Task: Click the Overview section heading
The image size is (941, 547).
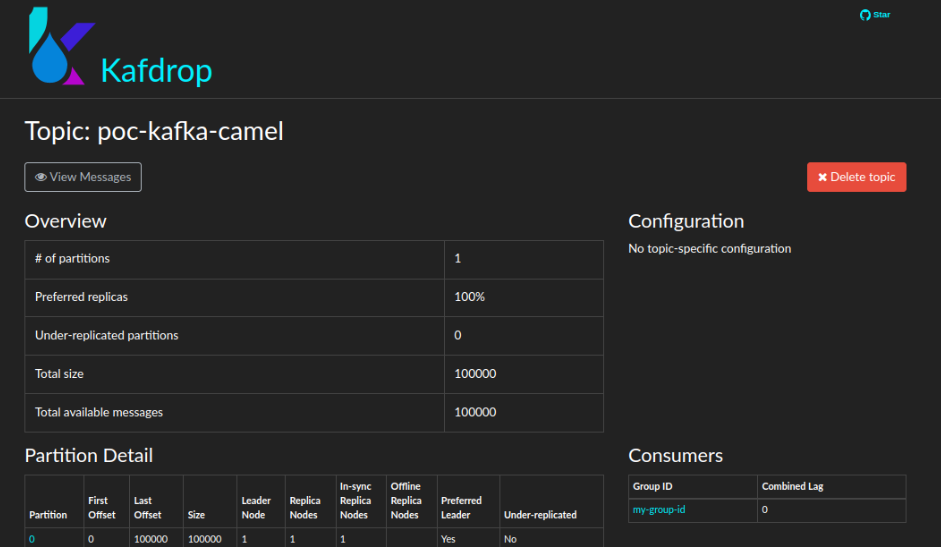Action: (65, 222)
